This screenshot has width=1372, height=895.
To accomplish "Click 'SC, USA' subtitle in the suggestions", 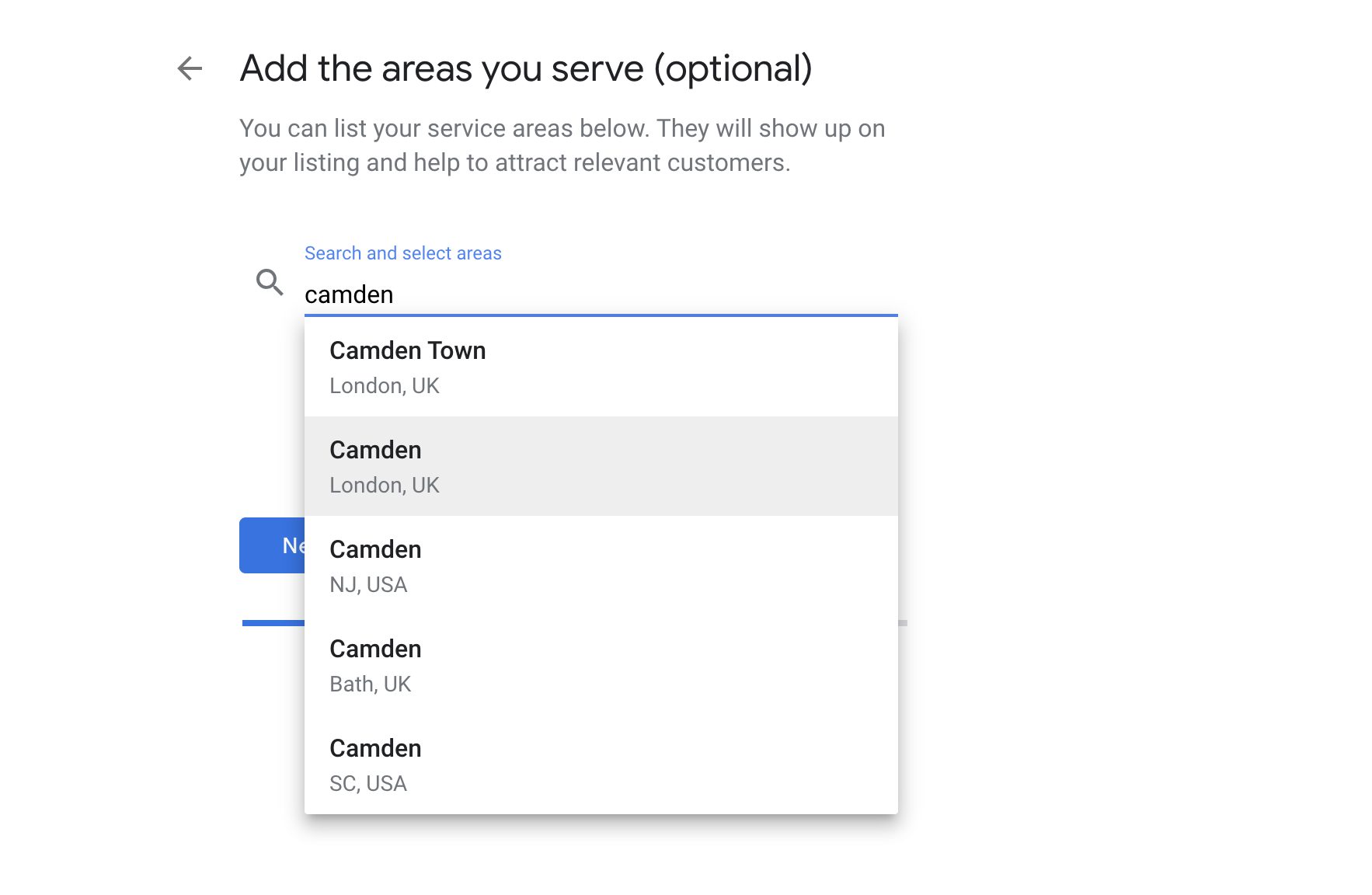I will point(368,783).
